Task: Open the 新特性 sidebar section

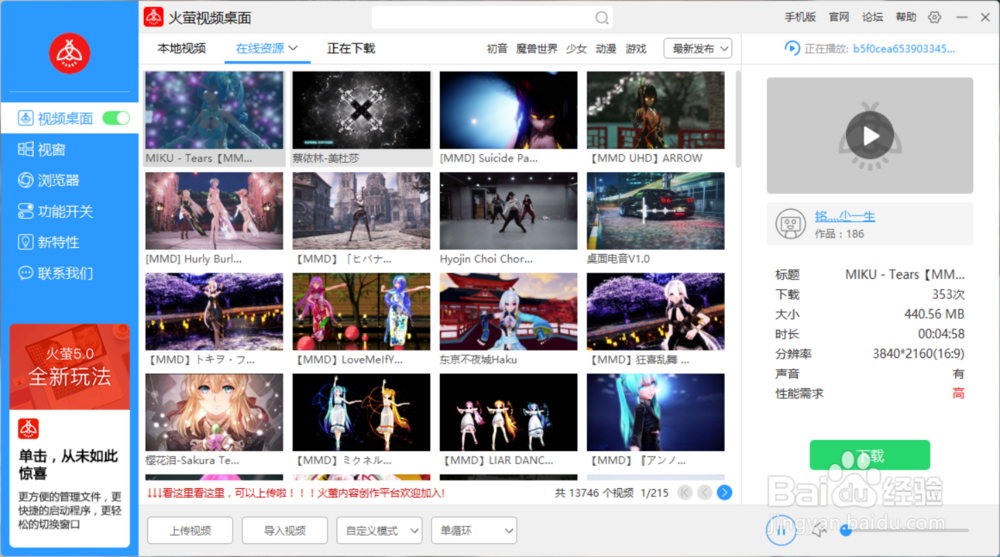Action: pyautogui.click(x=48, y=242)
